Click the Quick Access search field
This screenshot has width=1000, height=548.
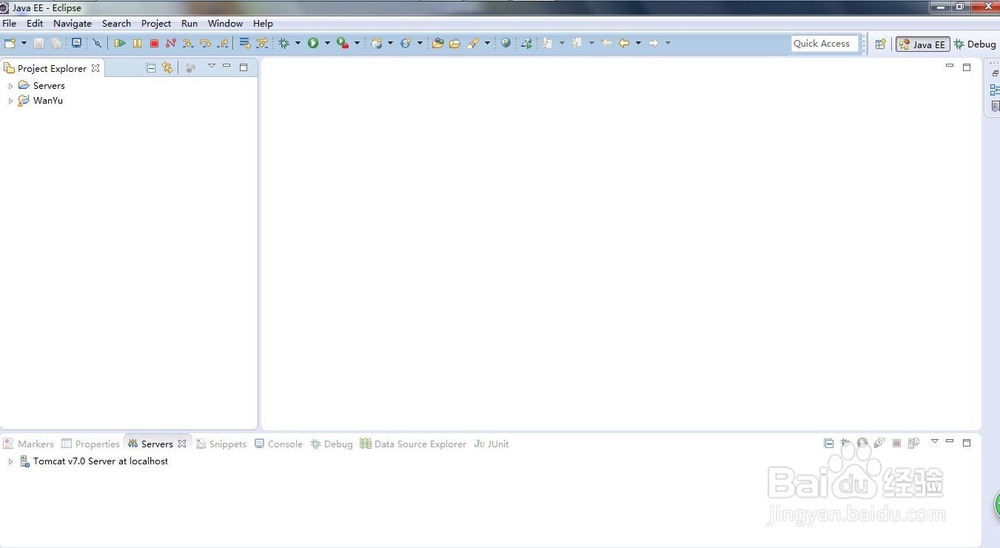point(824,43)
